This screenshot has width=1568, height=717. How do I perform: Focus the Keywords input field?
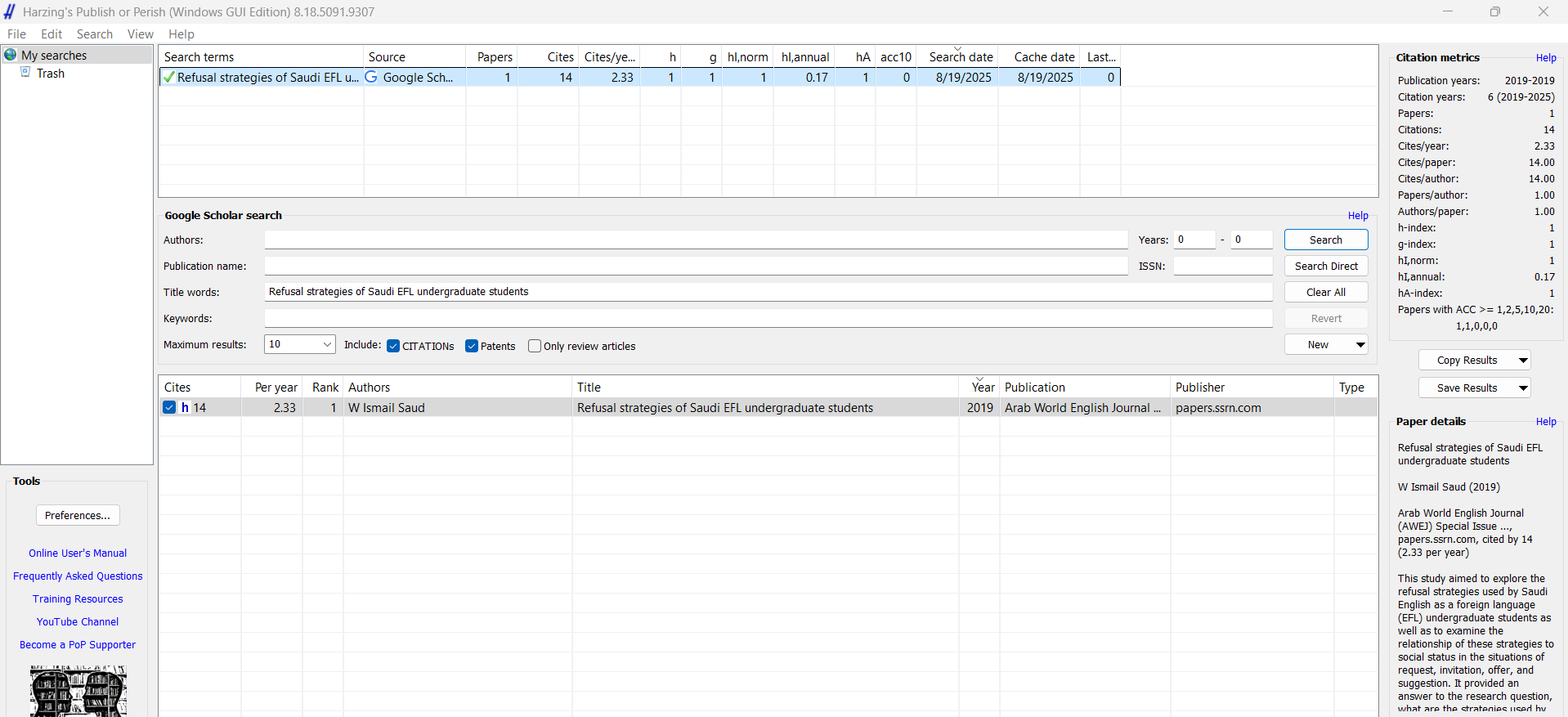click(768, 318)
